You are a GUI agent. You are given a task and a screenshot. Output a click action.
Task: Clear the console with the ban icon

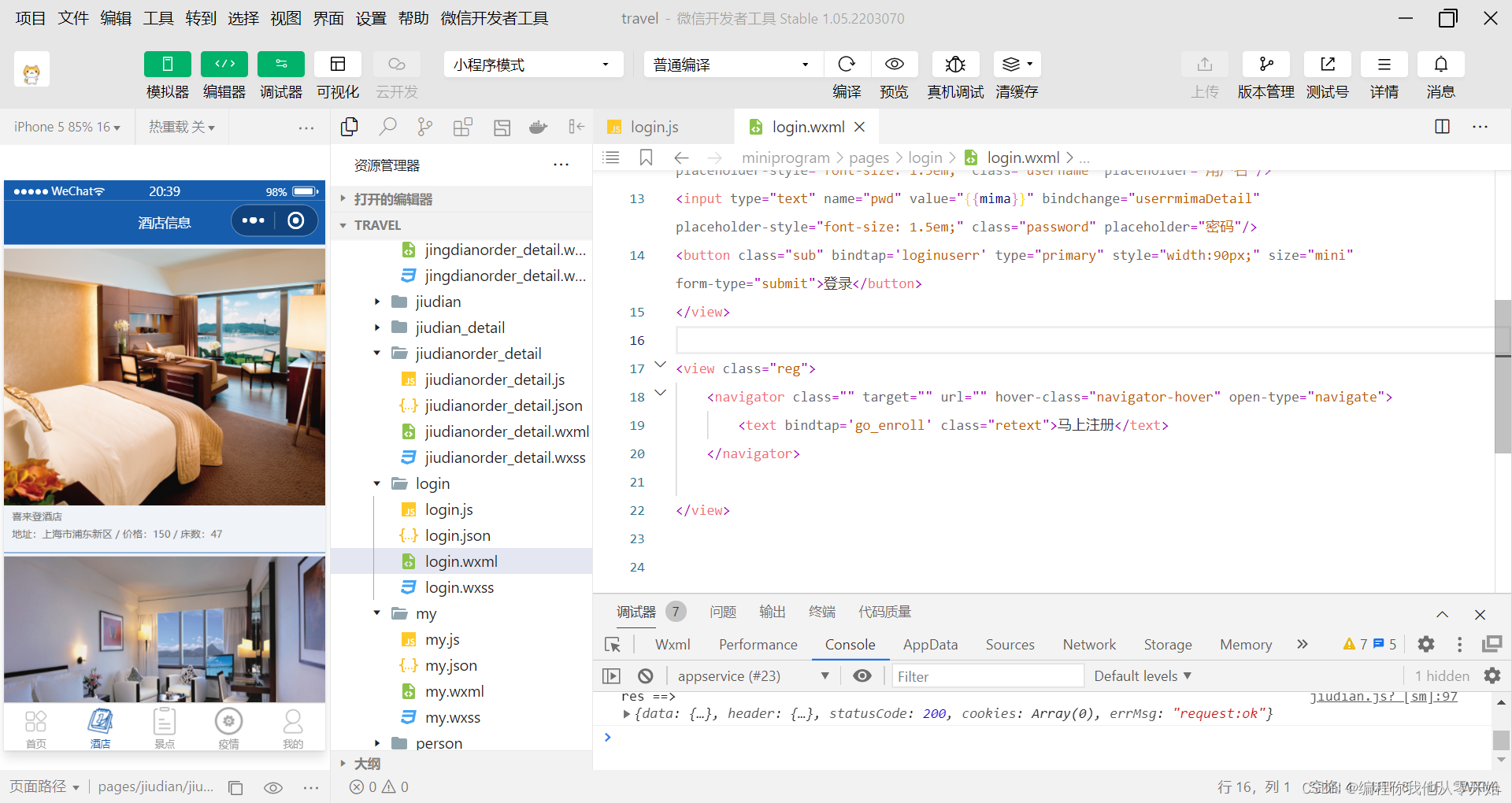pos(646,676)
